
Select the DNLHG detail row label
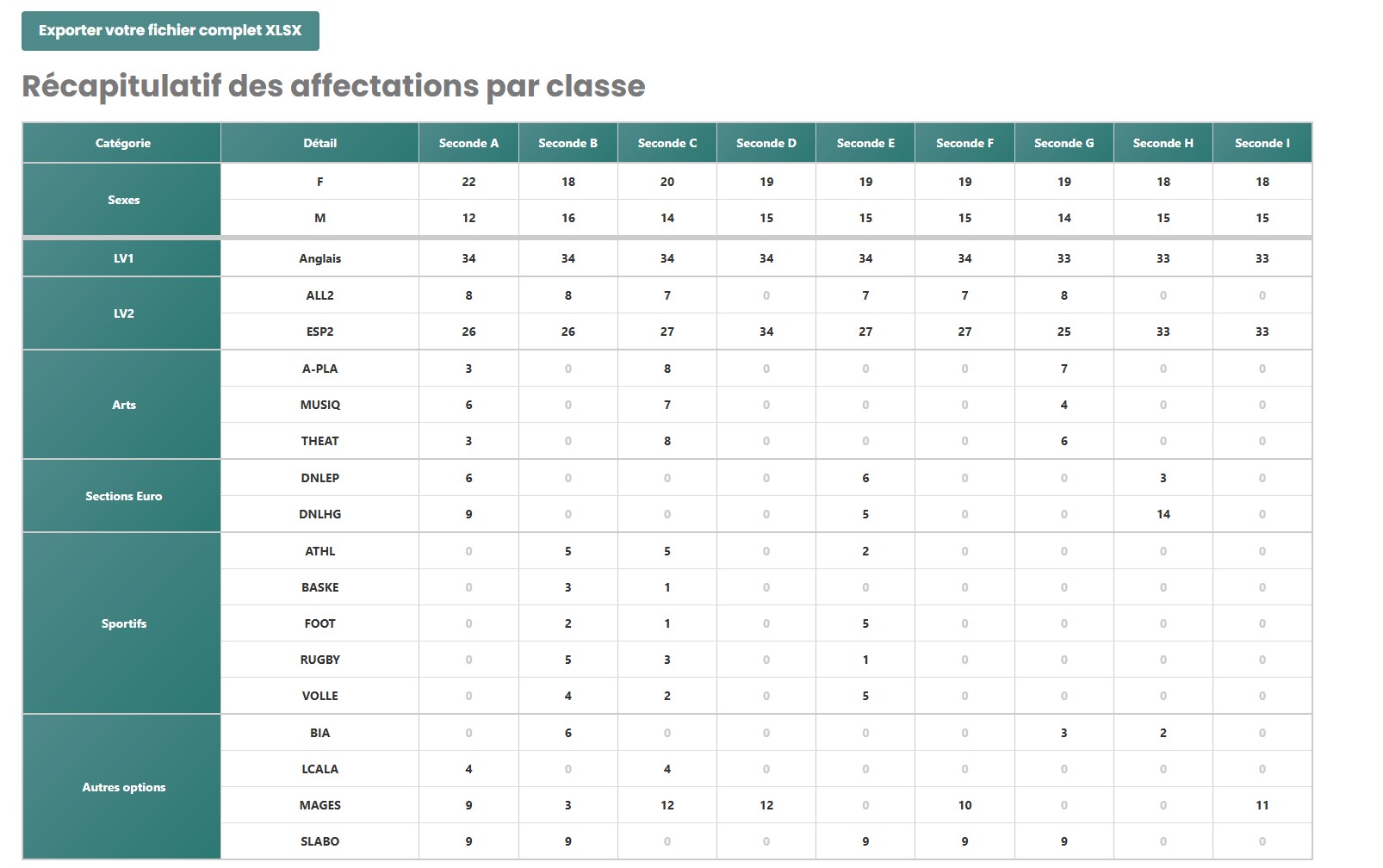coord(319,514)
